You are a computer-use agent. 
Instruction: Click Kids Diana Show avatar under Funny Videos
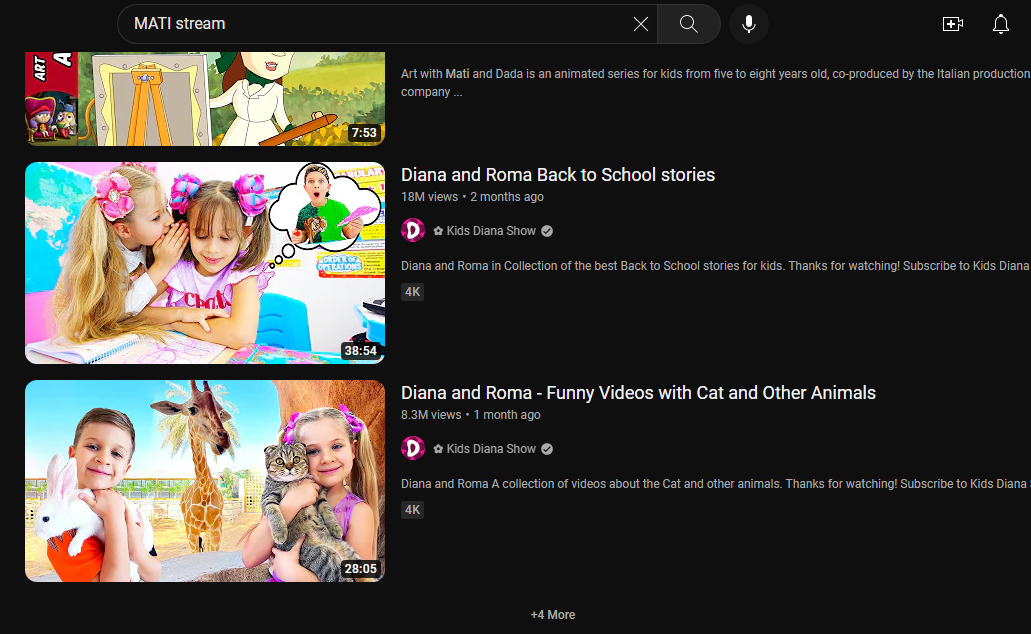[413, 449]
